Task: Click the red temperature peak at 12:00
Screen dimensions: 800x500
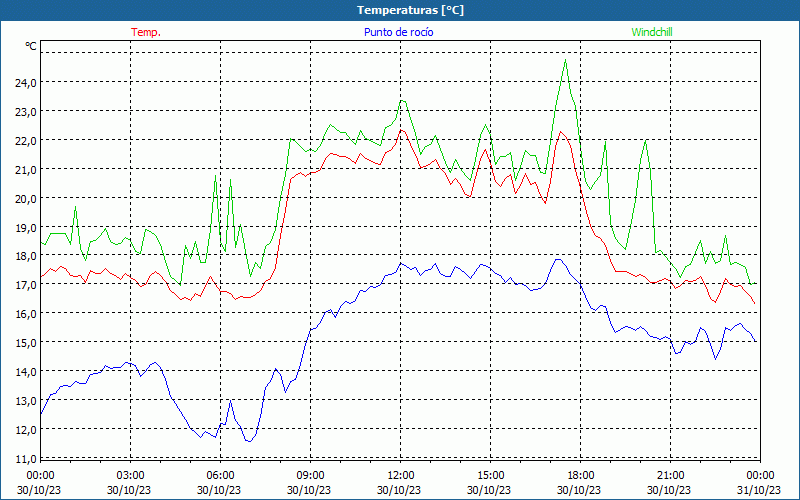Action: coord(401,130)
